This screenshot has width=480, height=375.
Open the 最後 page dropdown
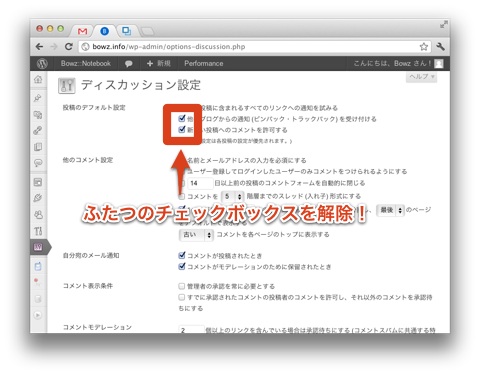390,210
